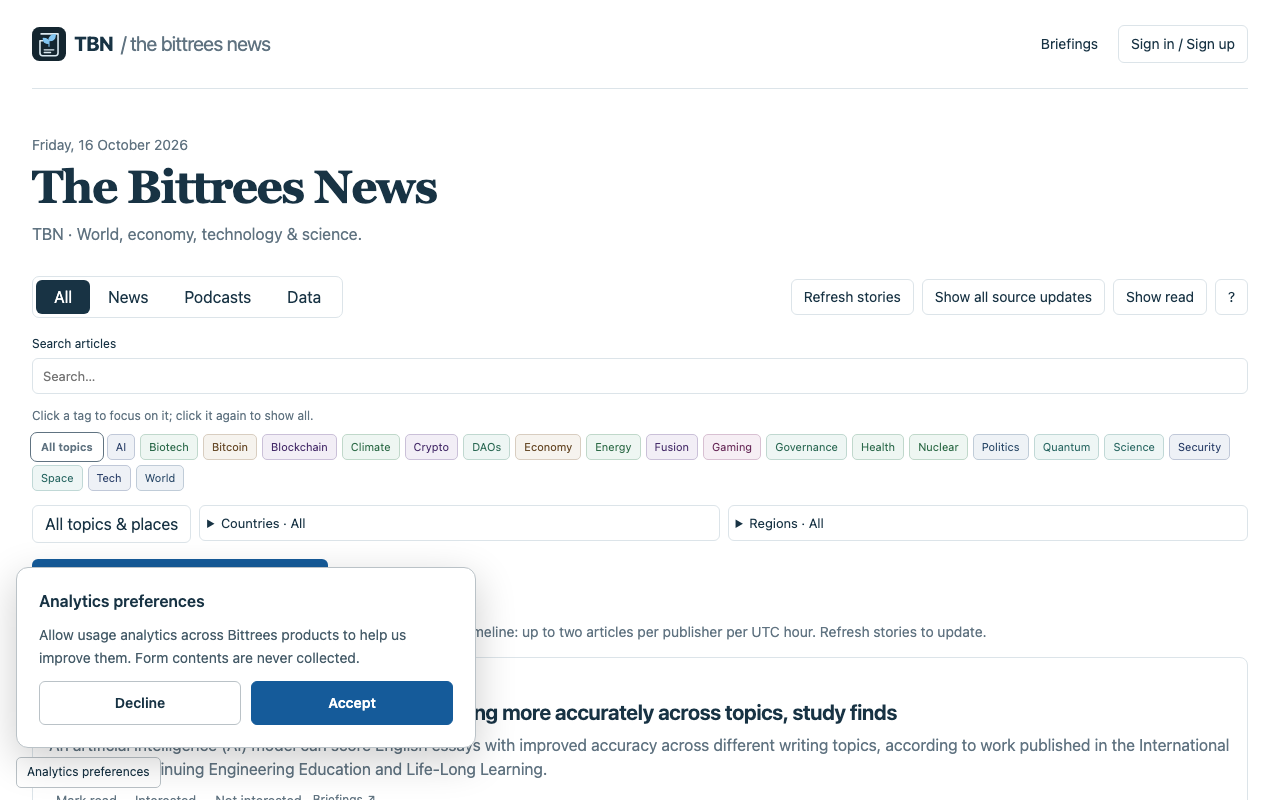Filter by the Governance tag
The image size is (1280, 800).
[807, 447]
